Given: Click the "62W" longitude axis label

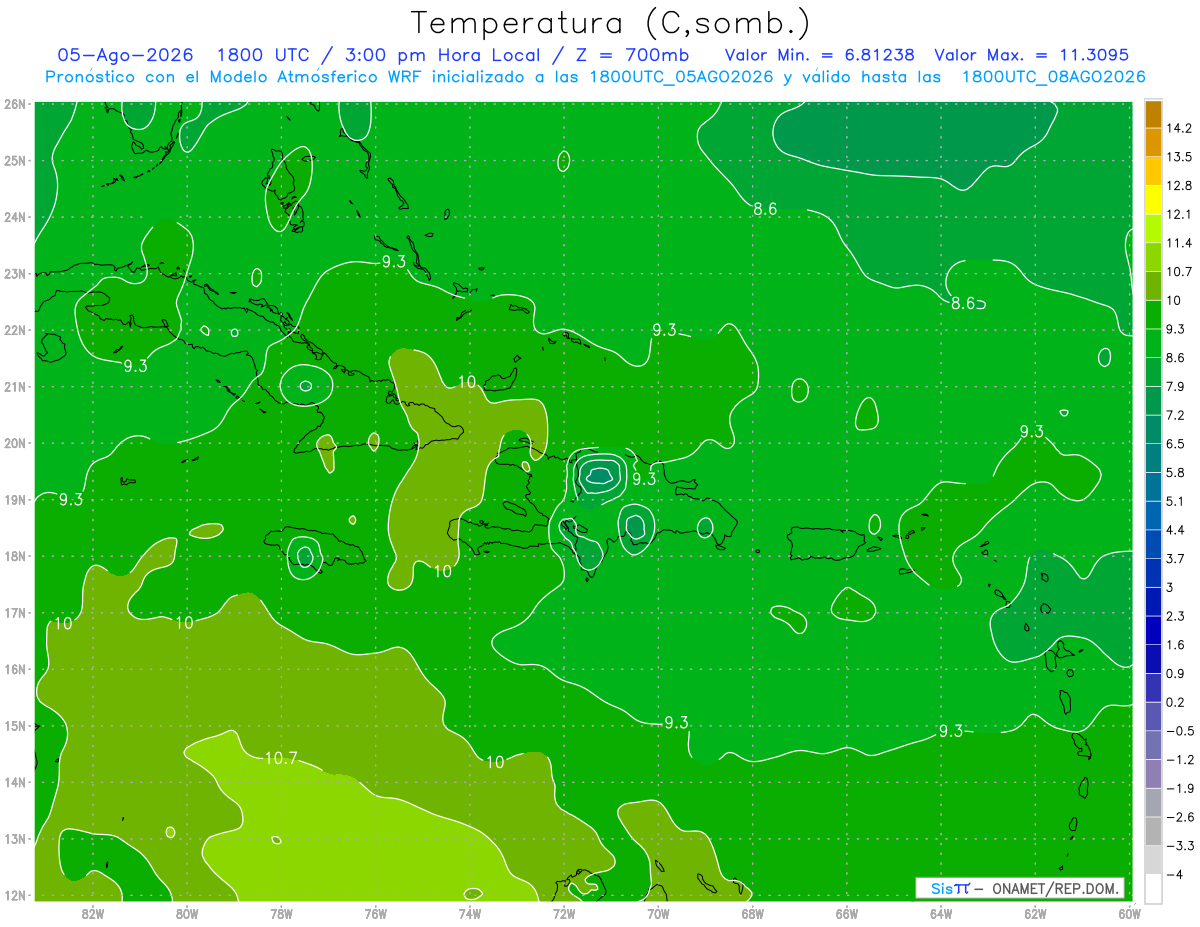Looking at the screenshot, I should pos(1036,913).
